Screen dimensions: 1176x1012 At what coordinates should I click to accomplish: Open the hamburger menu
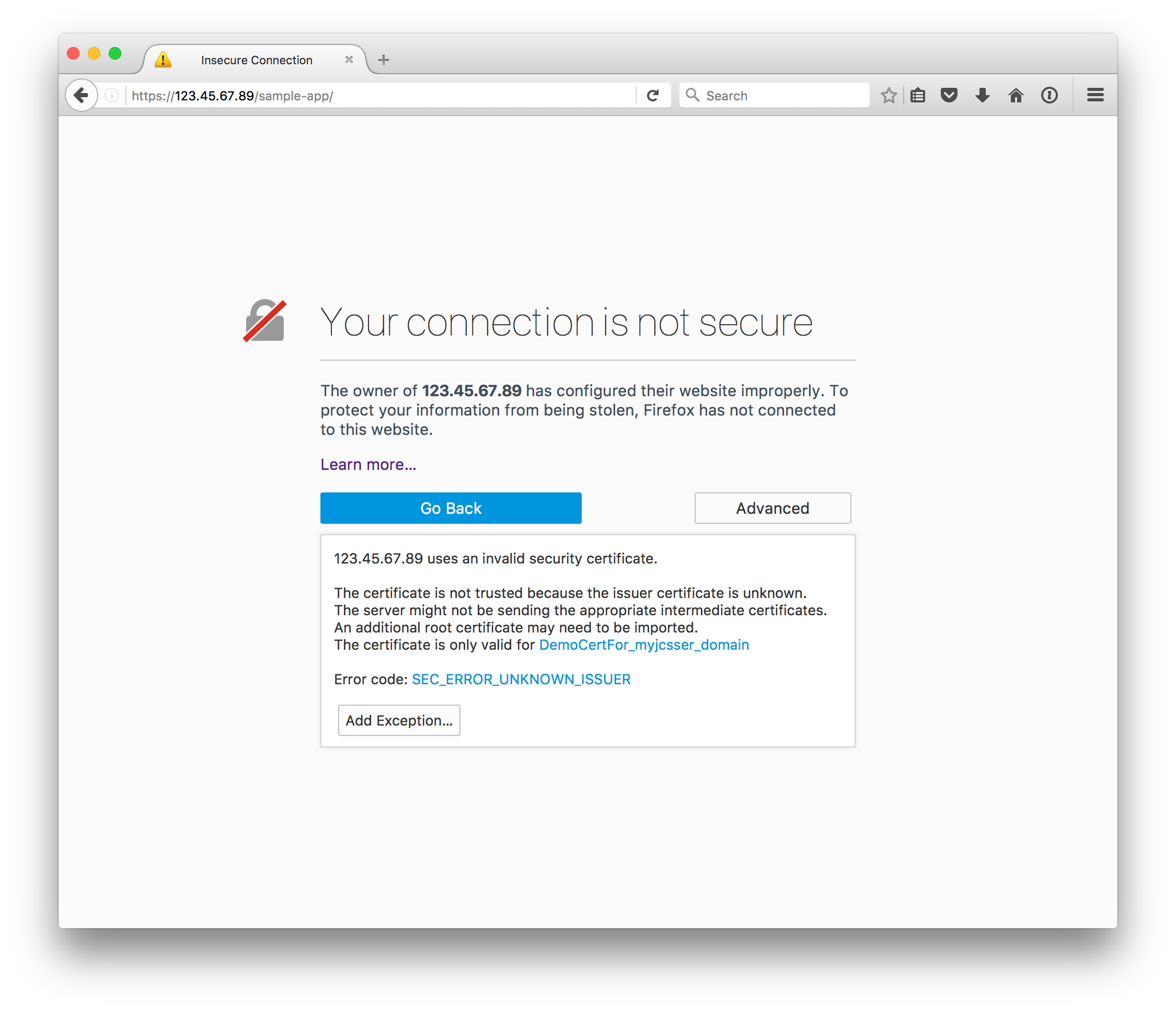(1096, 95)
